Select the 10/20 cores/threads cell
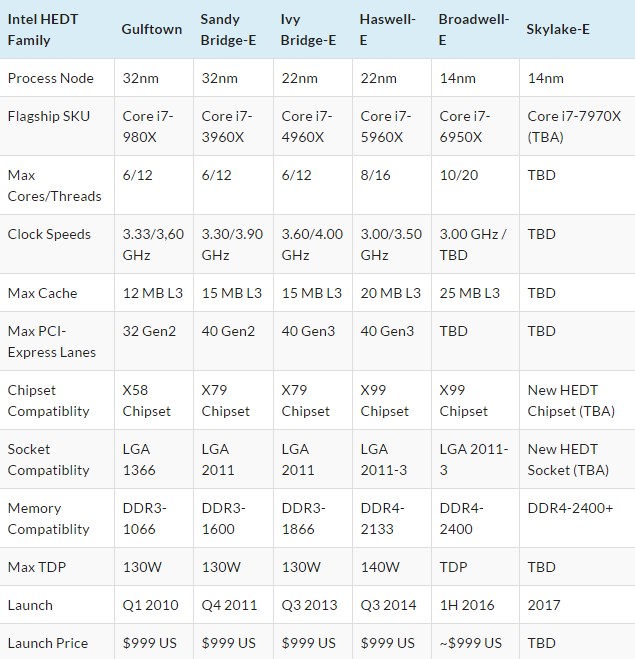Image resolution: width=635 pixels, height=659 pixels. pos(459,175)
